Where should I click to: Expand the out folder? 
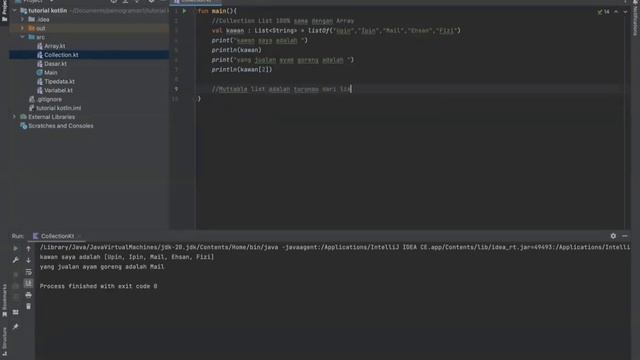pos(22,28)
